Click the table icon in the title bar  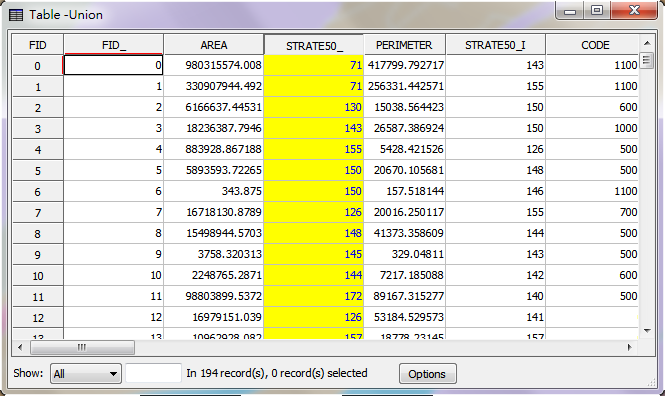click(x=16, y=15)
